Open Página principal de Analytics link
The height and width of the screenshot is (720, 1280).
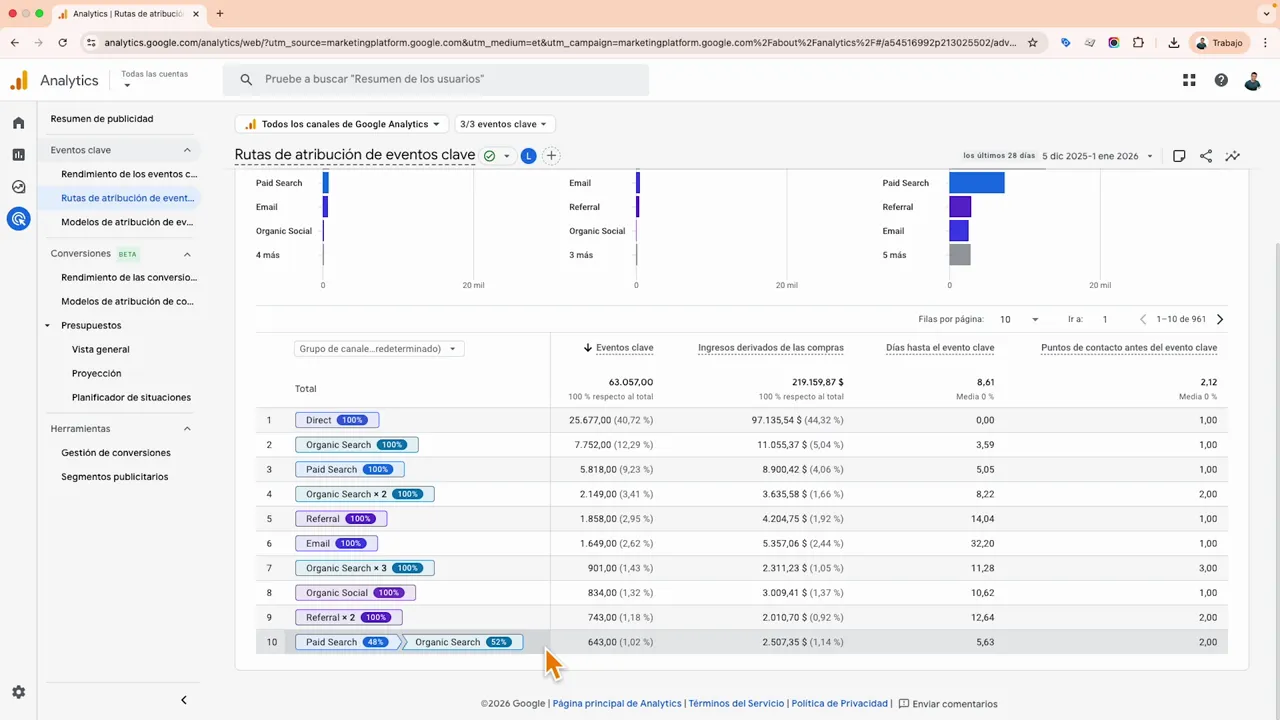click(617, 704)
